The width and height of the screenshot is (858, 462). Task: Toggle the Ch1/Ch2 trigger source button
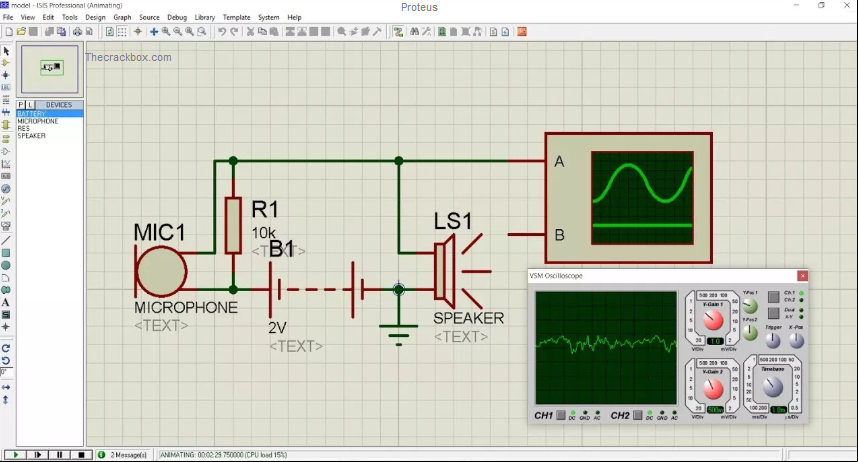[x=773, y=297]
